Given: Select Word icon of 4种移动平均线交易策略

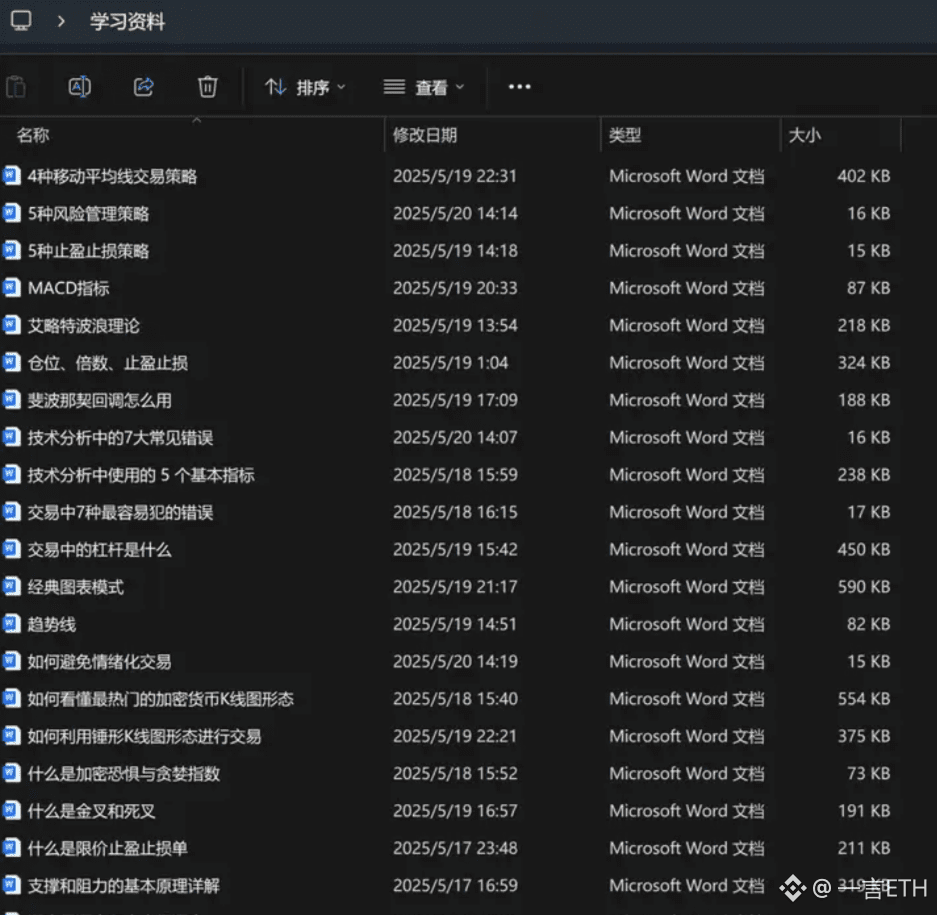Looking at the screenshot, I should click(11, 176).
